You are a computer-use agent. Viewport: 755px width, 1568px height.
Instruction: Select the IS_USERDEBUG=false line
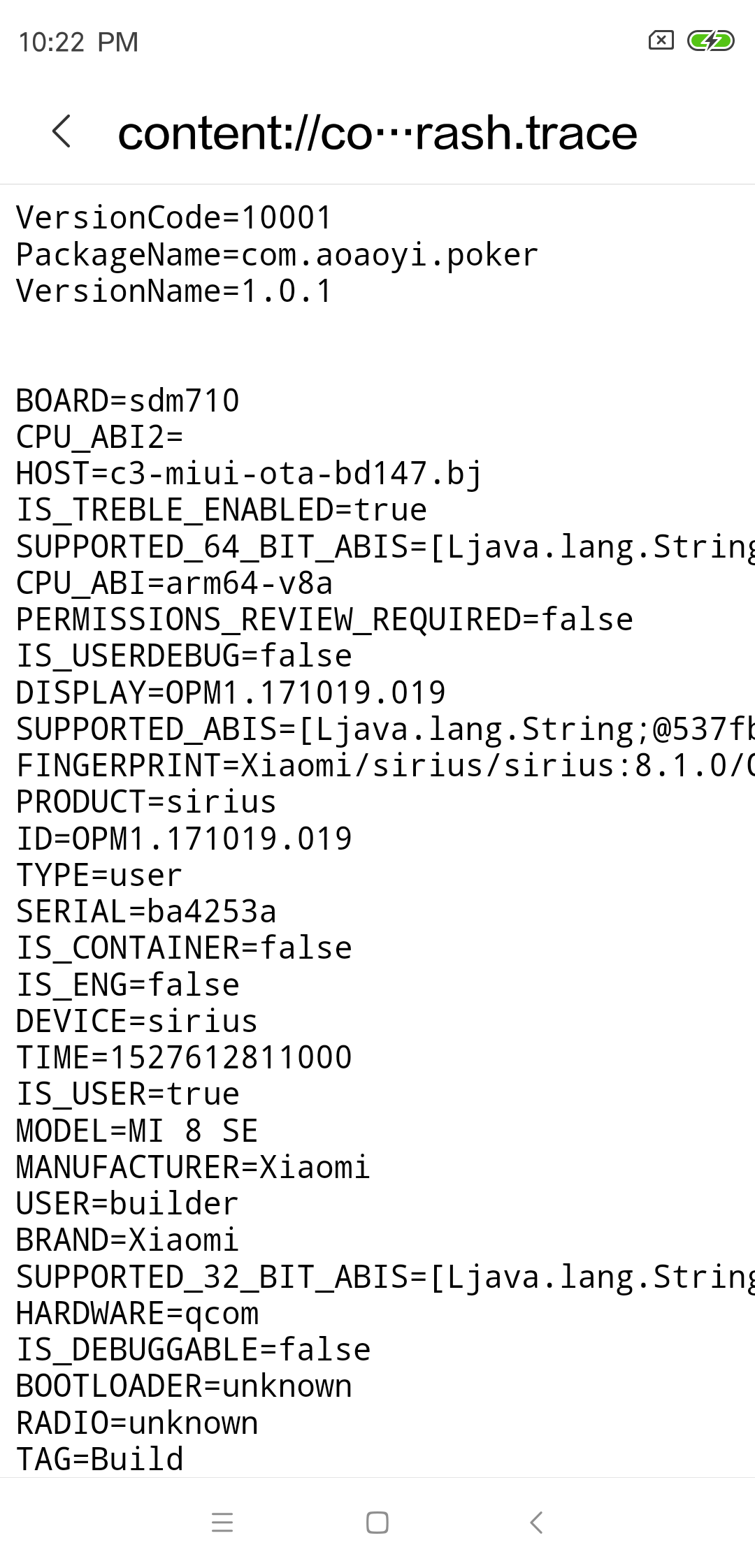[183, 655]
